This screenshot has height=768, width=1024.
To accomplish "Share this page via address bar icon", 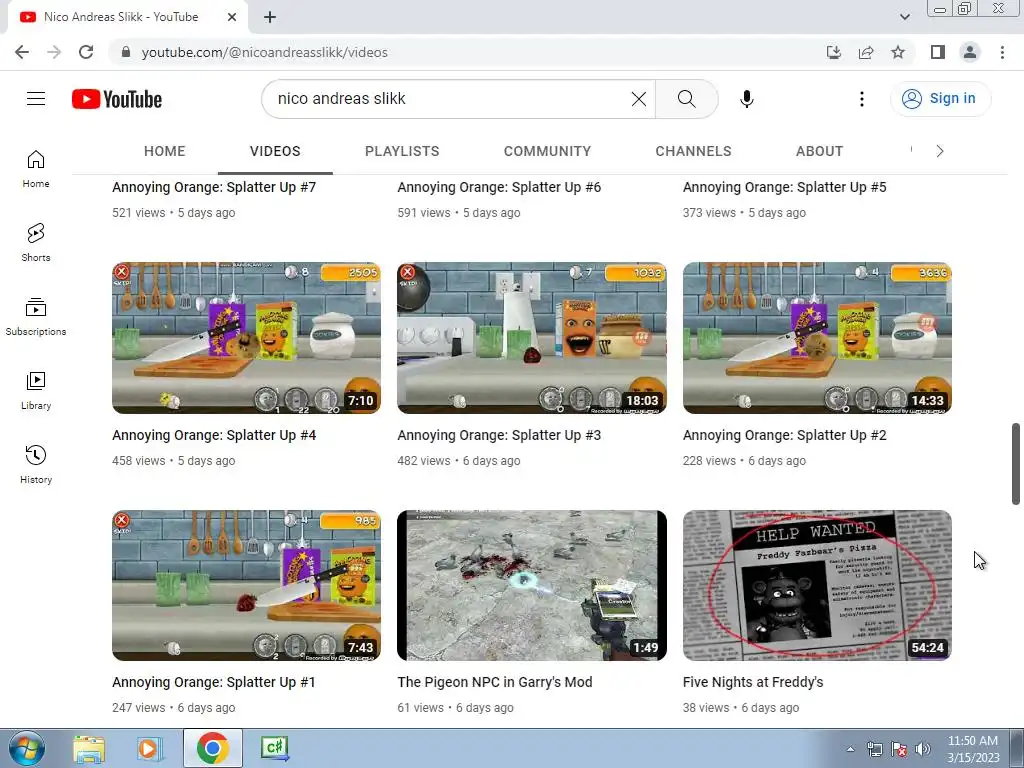I will 866,52.
